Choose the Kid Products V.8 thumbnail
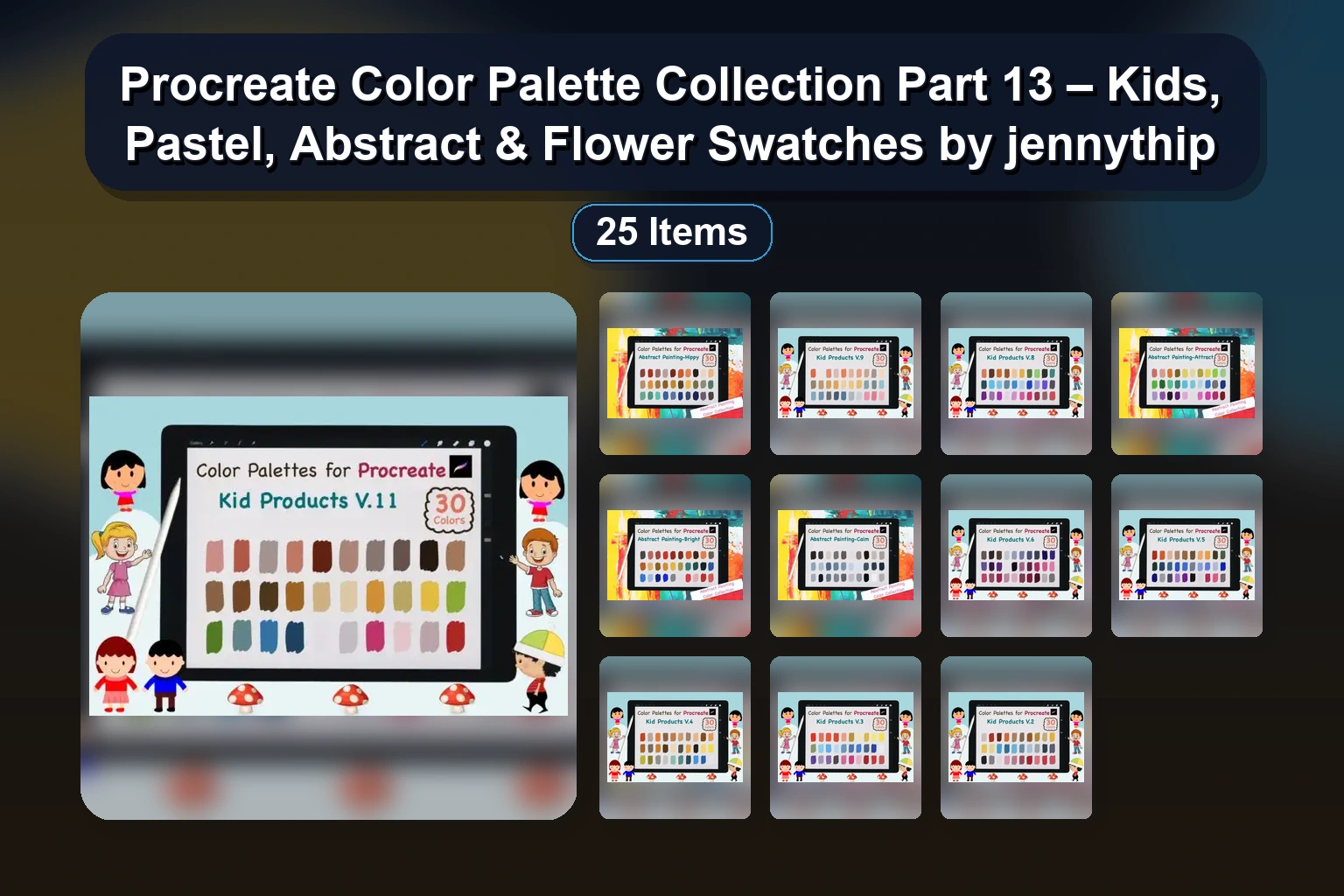Screen dimensions: 1344x896 click(x=1016, y=374)
